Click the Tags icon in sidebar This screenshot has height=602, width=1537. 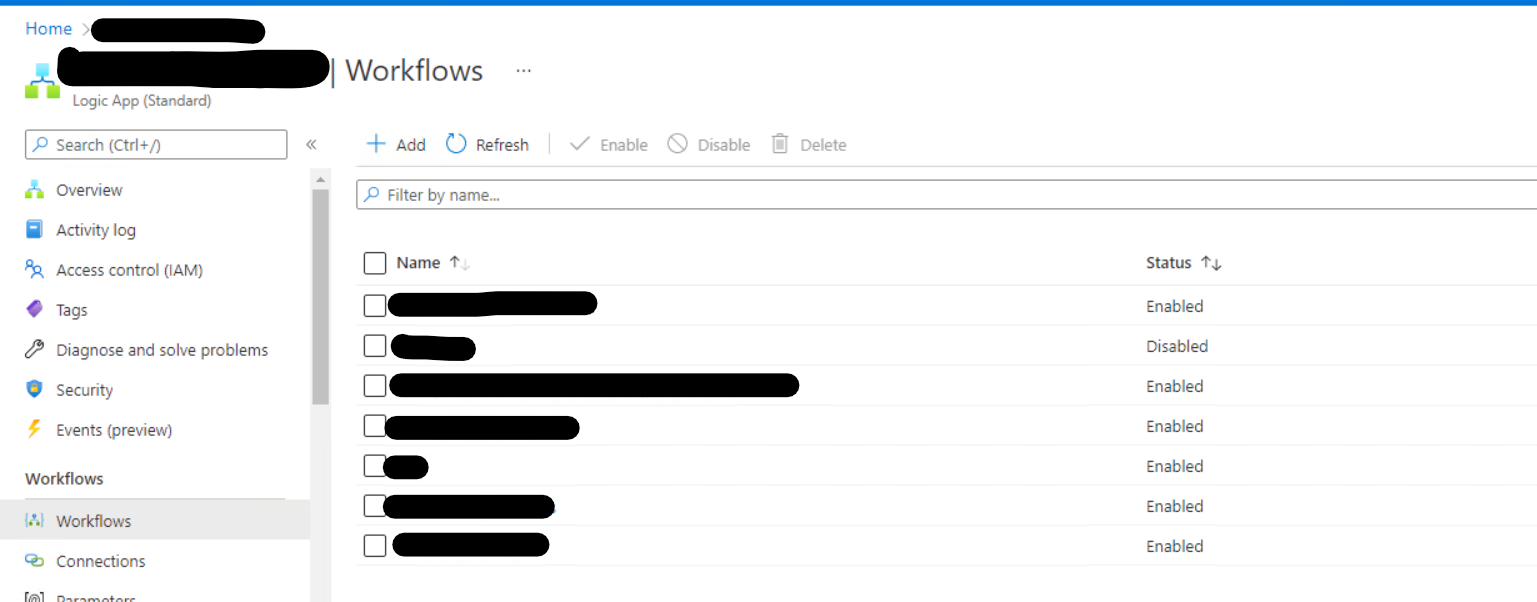(35, 310)
